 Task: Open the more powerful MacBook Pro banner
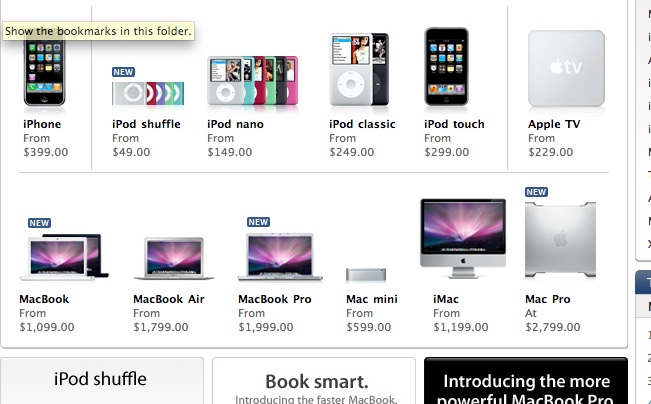[526, 380]
